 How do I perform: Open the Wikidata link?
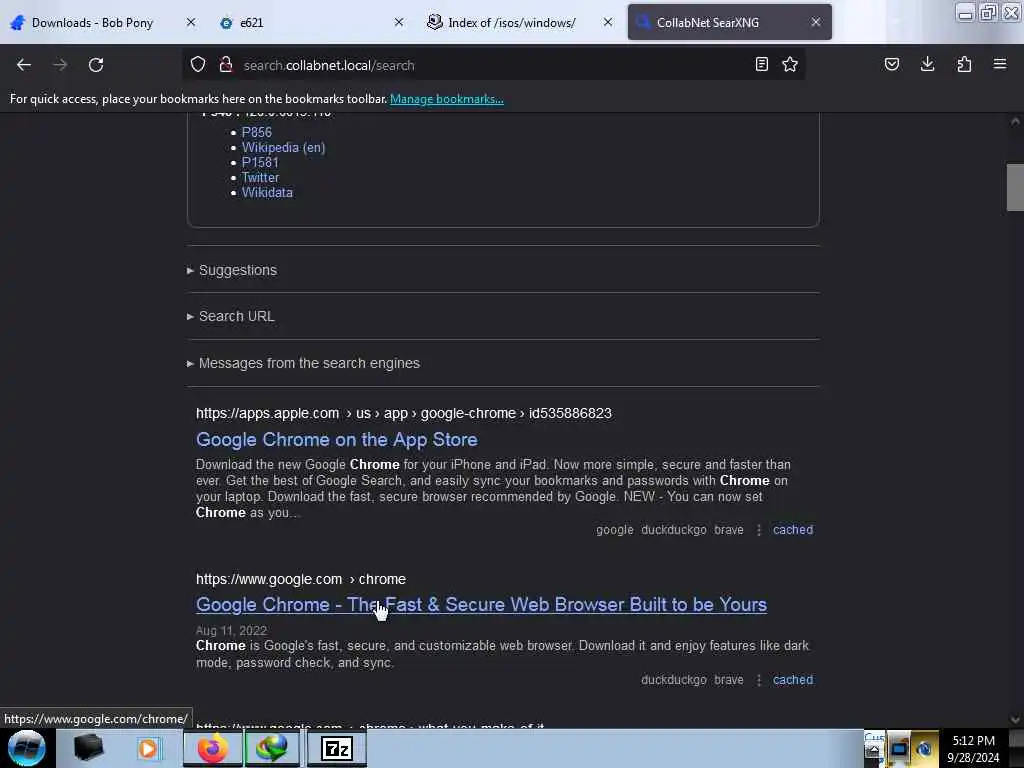[x=267, y=193]
